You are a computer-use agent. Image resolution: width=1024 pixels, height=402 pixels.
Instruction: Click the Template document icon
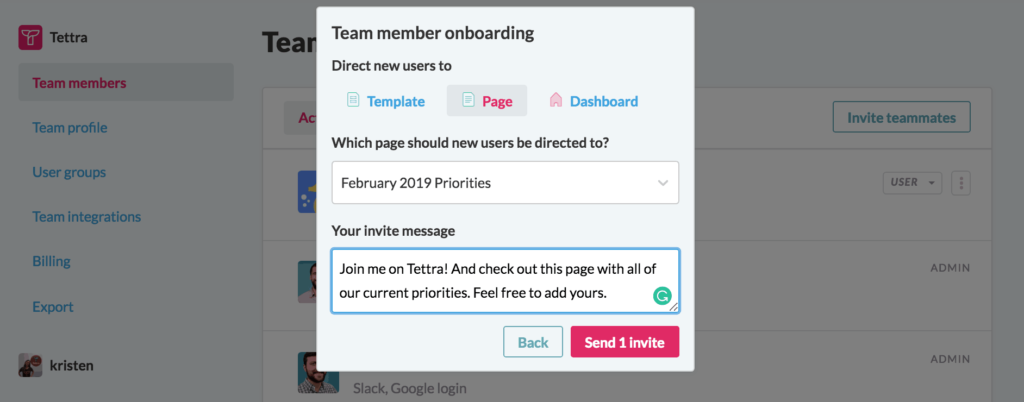[x=353, y=100]
